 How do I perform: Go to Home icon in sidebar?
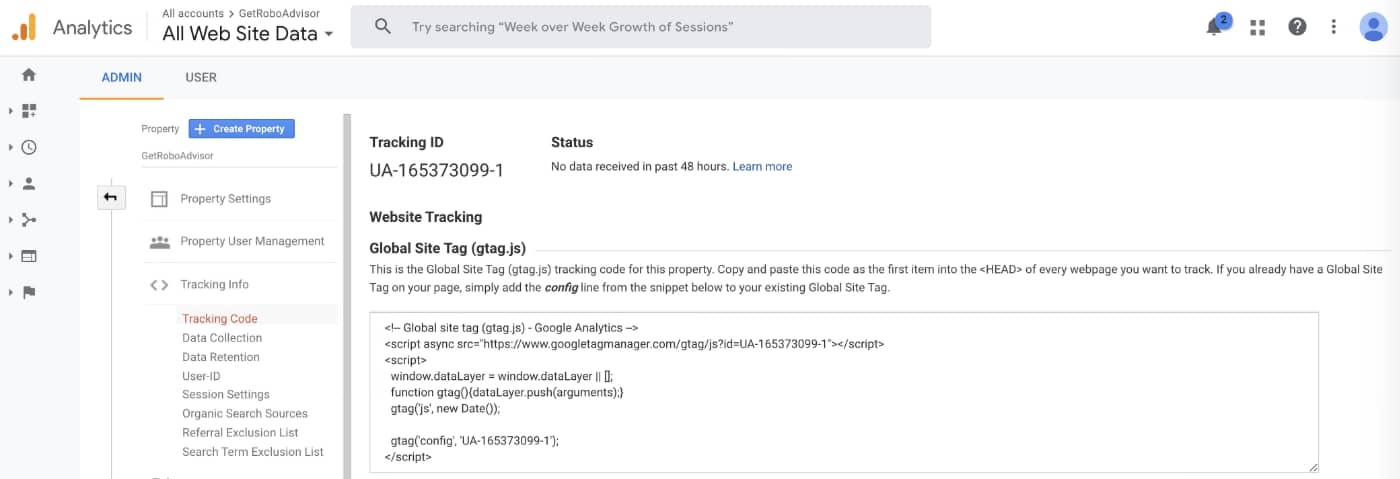pyautogui.click(x=29, y=74)
